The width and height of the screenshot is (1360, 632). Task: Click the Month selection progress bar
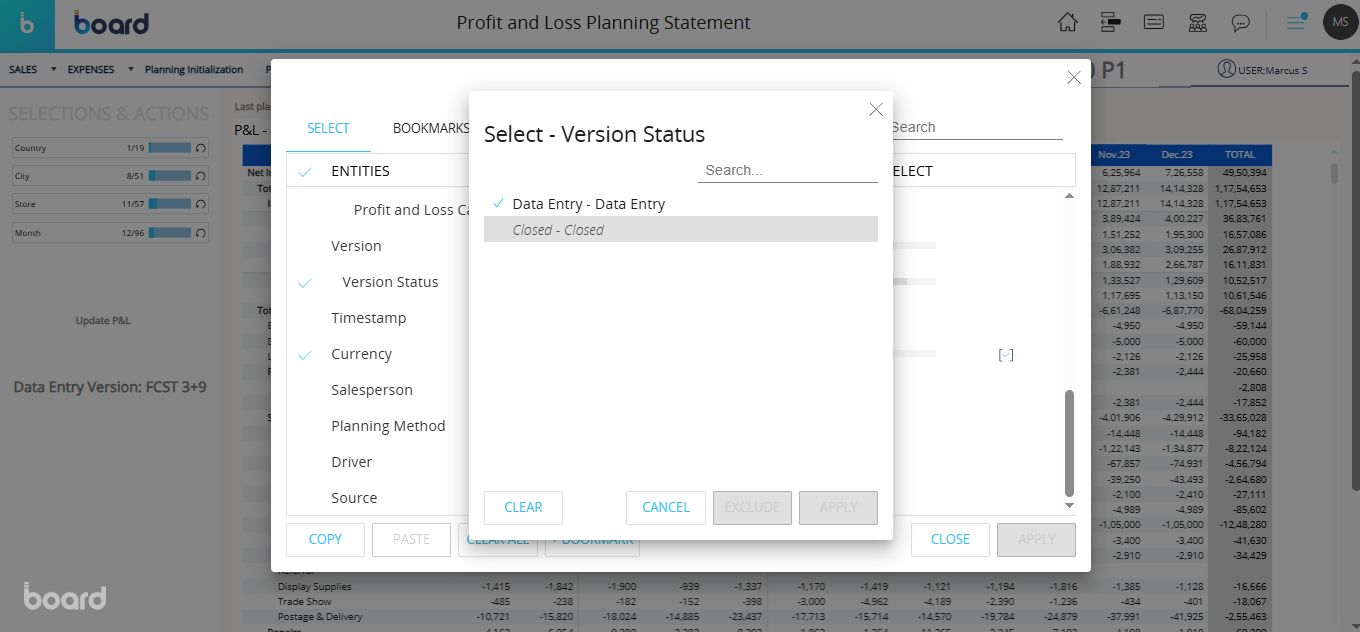pos(169,233)
